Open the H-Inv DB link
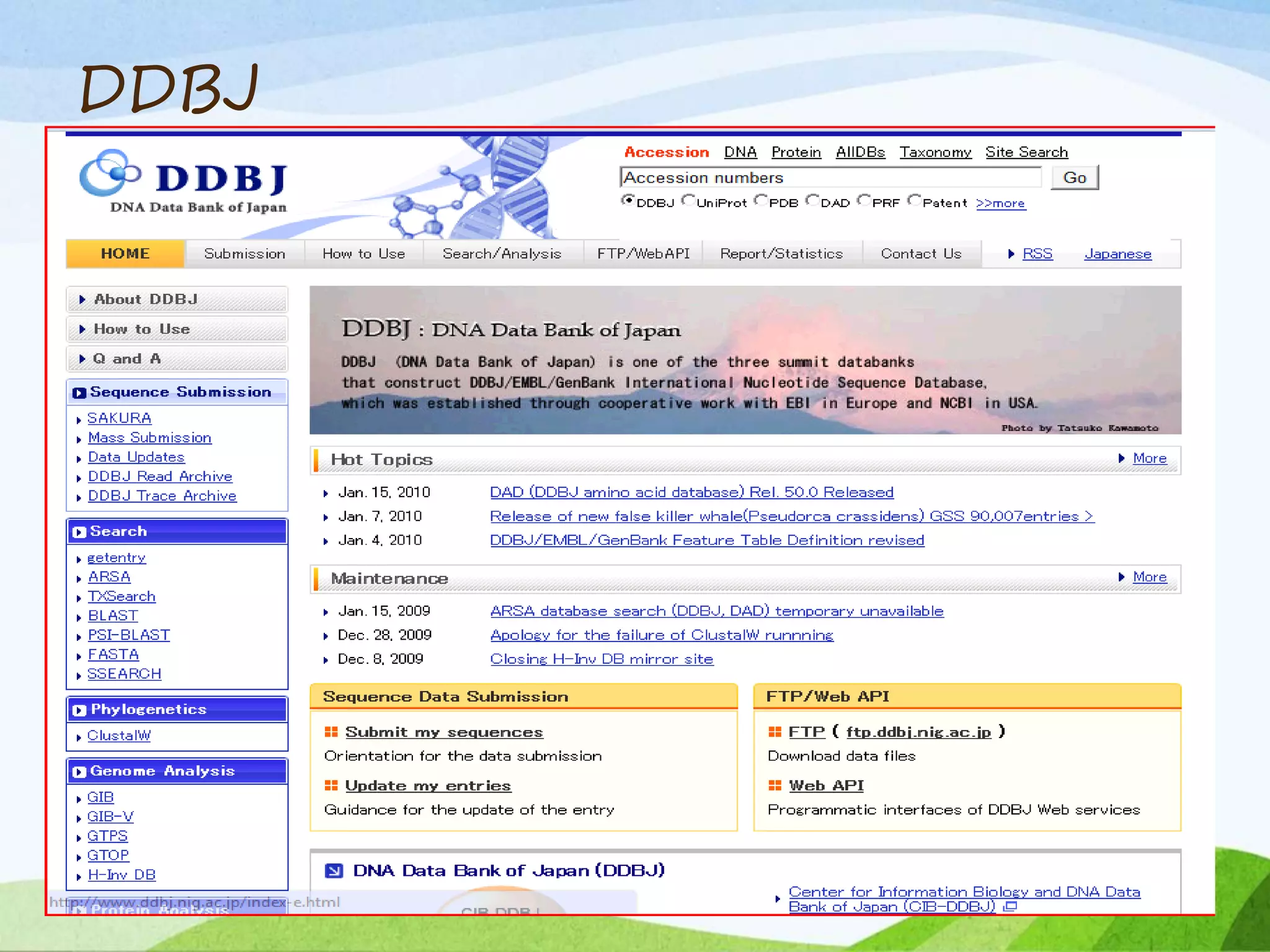1270x952 pixels. [x=122, y=875]
